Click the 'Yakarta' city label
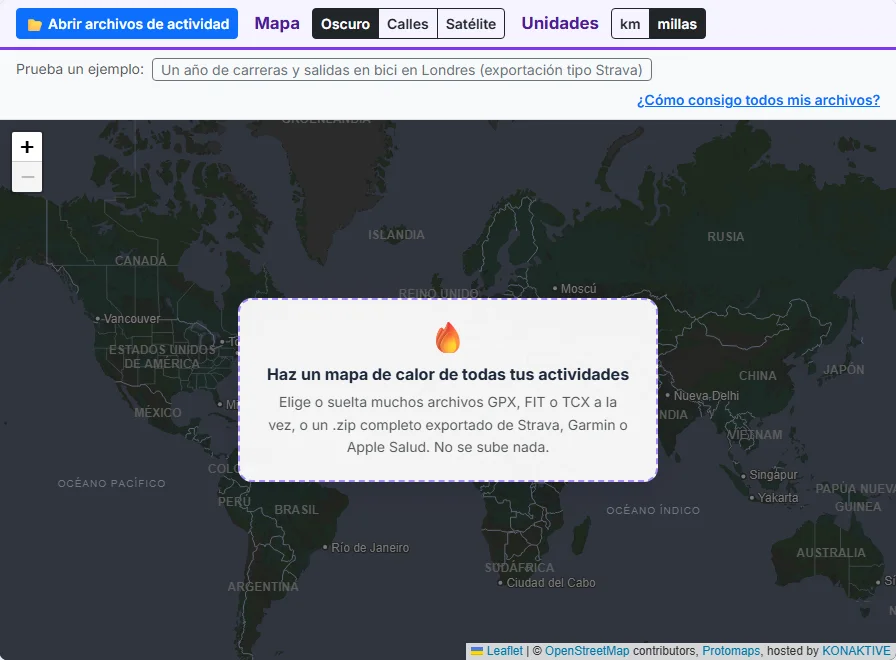 [778, 498]
